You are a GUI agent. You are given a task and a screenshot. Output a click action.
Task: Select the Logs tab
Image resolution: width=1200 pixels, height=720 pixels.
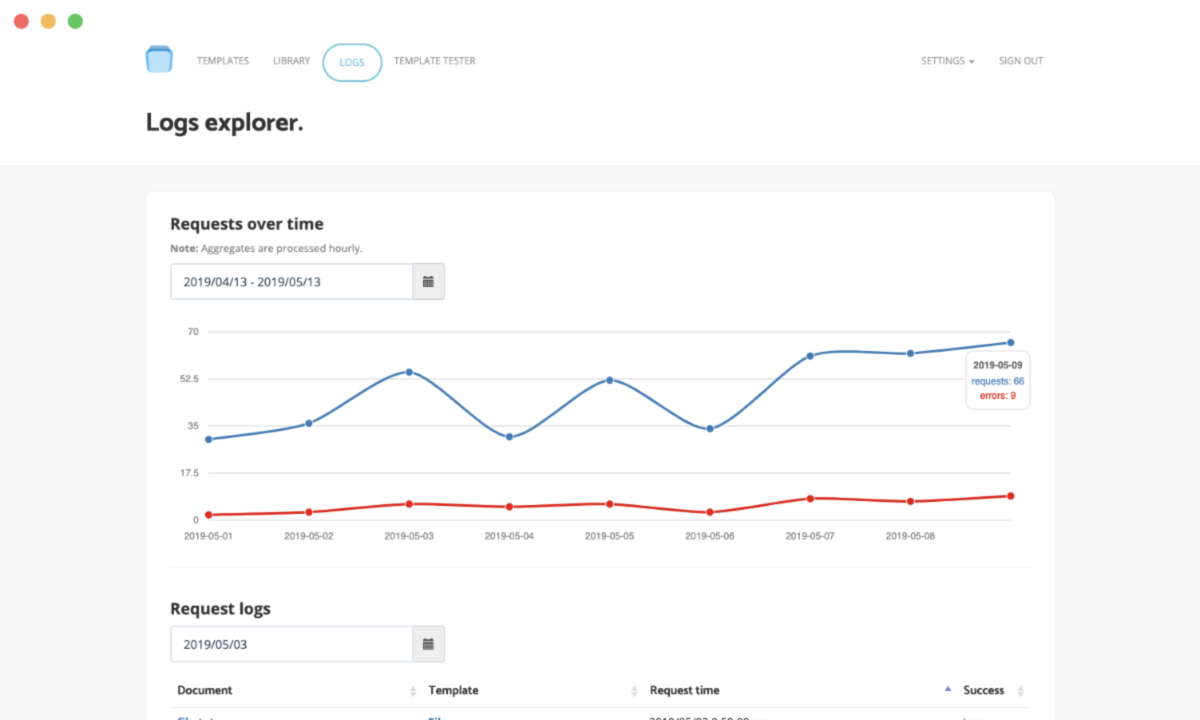click(x=352, y=62)
